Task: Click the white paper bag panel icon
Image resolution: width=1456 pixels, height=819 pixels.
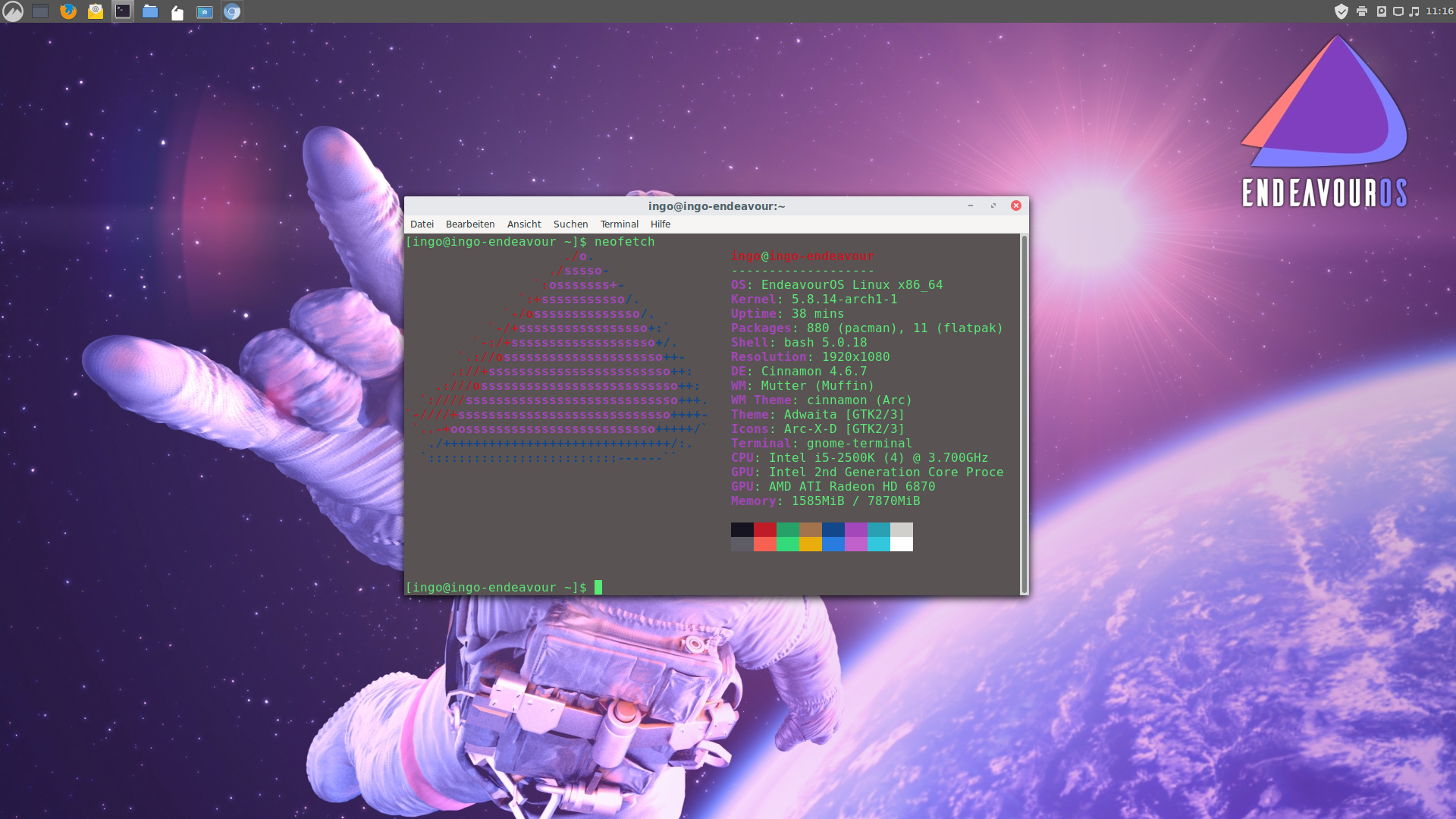Action: tap(177, 12)
